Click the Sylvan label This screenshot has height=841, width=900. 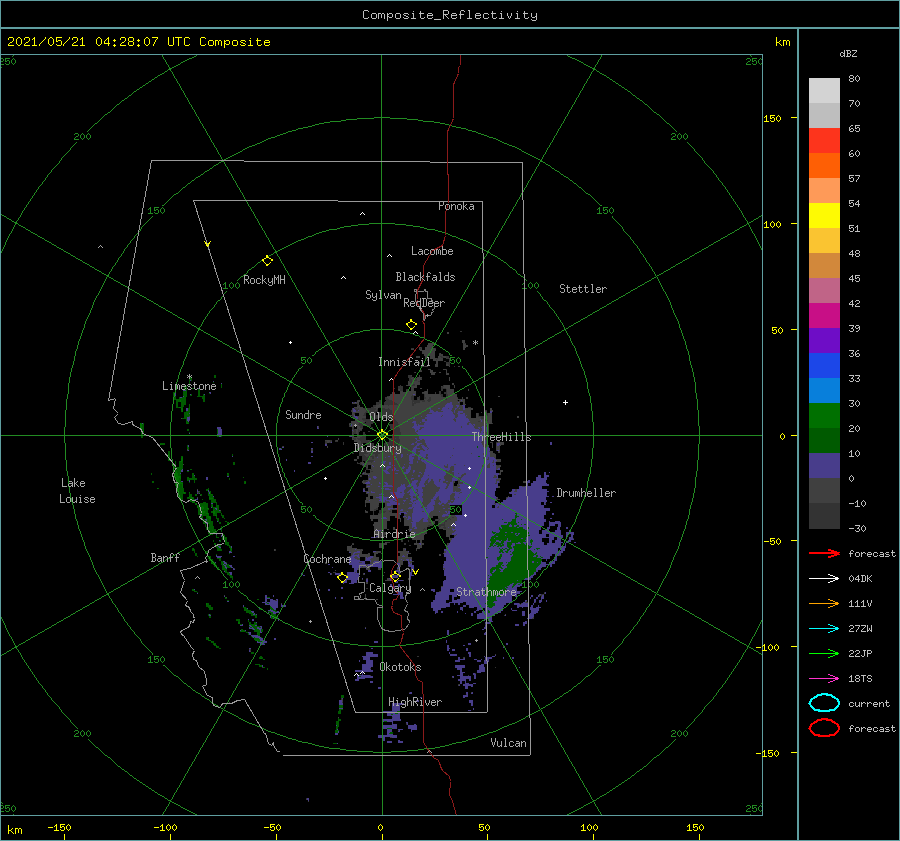click(x=383, y=295)
